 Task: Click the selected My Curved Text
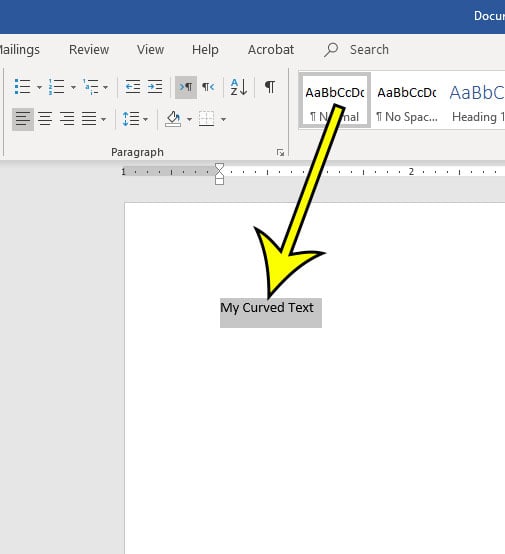click(267, 308)
